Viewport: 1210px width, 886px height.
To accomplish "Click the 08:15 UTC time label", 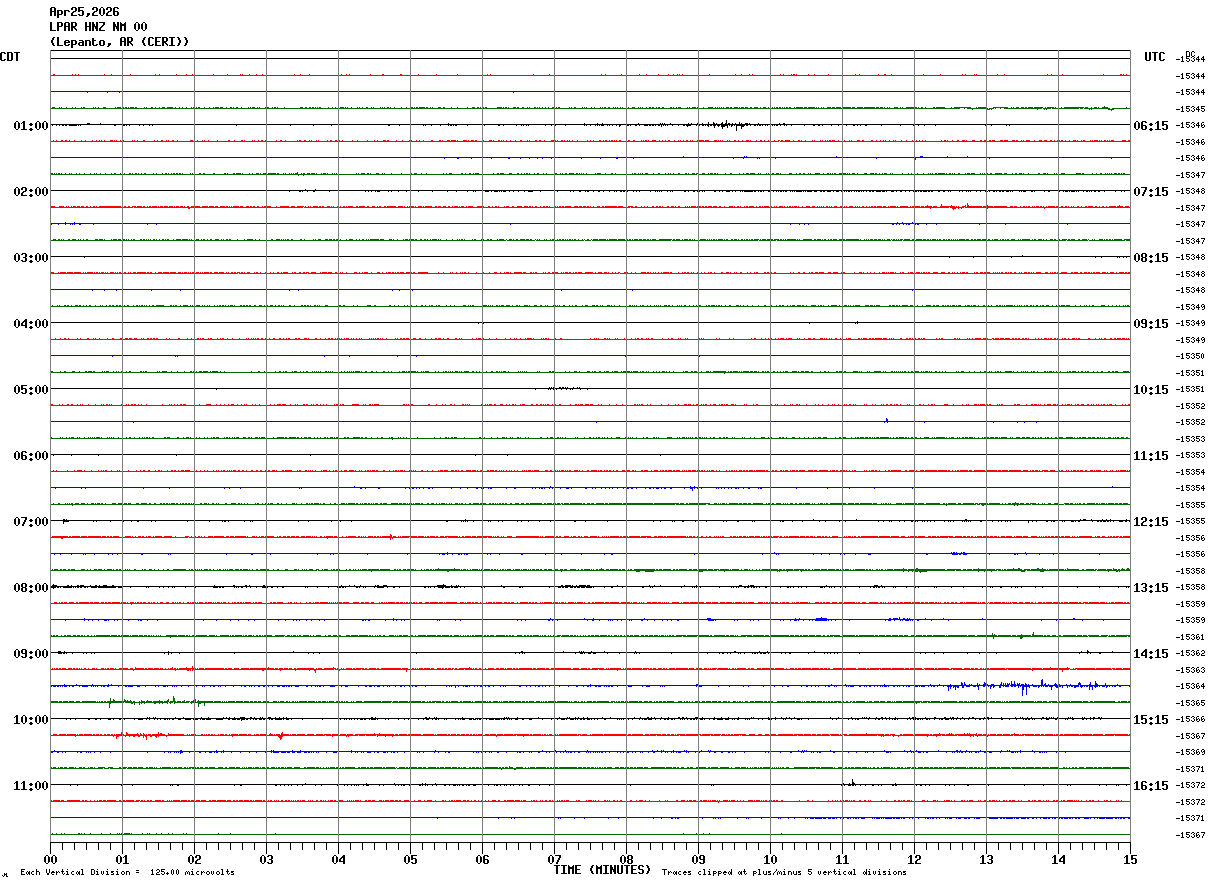I will [x=1150, y=258].
